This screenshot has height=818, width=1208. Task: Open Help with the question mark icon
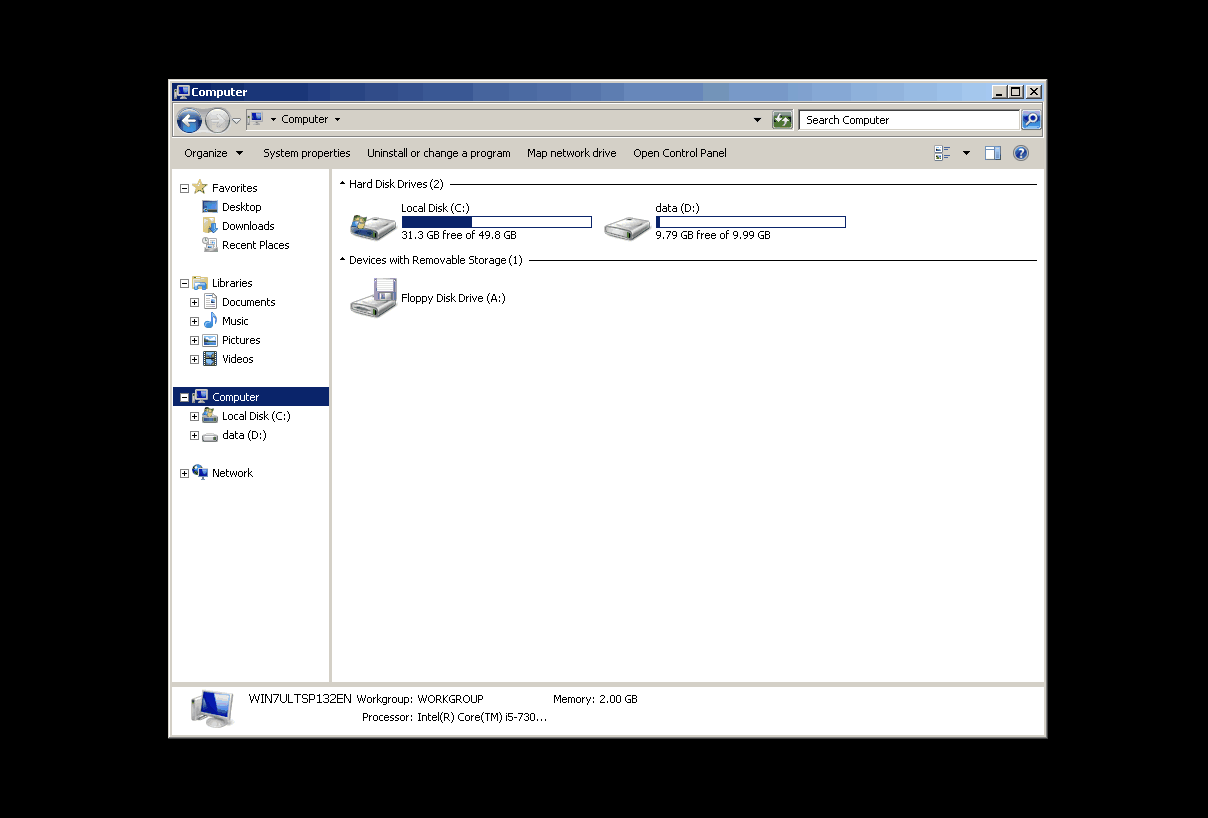point(1021,153)
